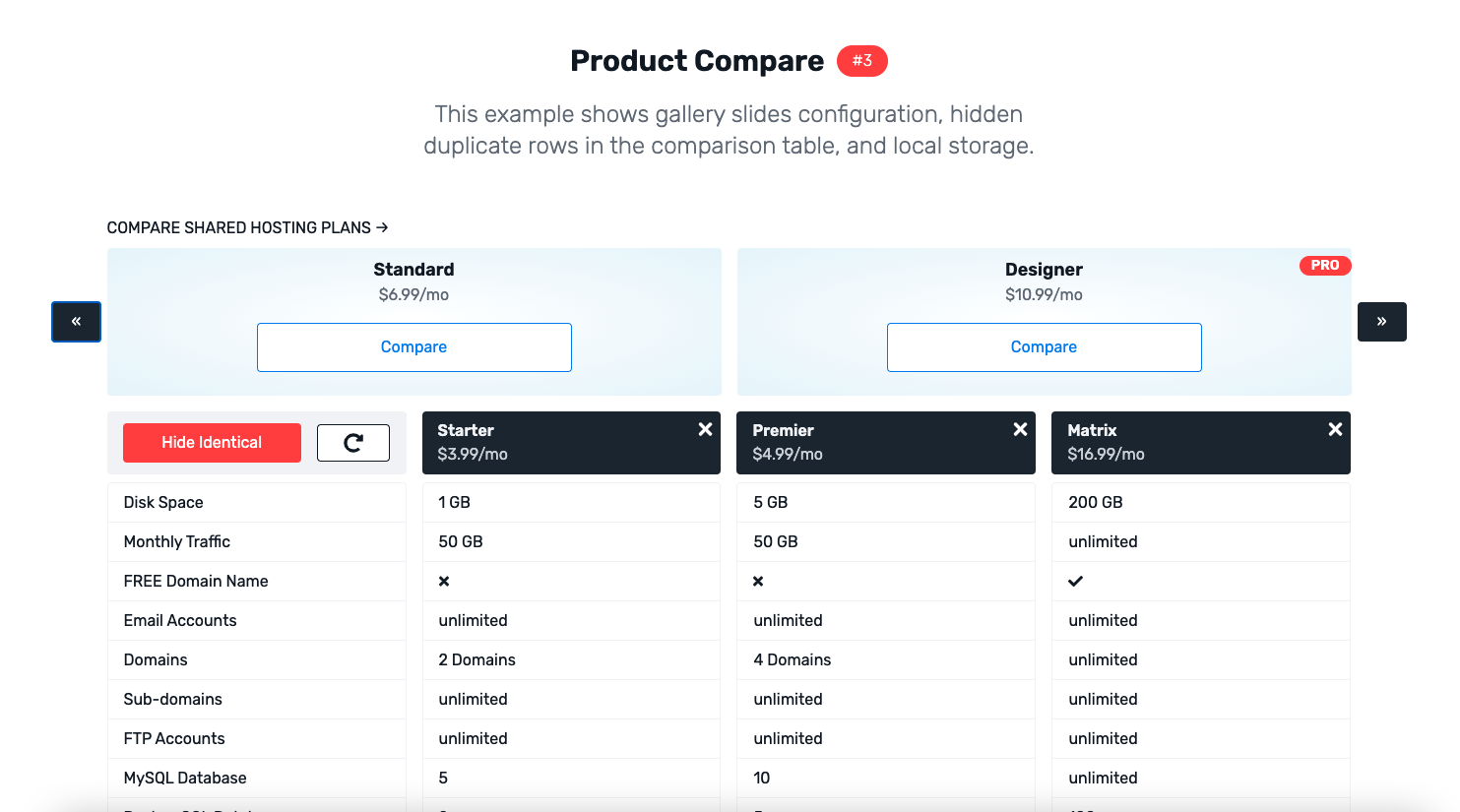Click Matrix's FREE Domain Name checkmark
This screenshot has width=1460, height=812.
coord(1075,581)
